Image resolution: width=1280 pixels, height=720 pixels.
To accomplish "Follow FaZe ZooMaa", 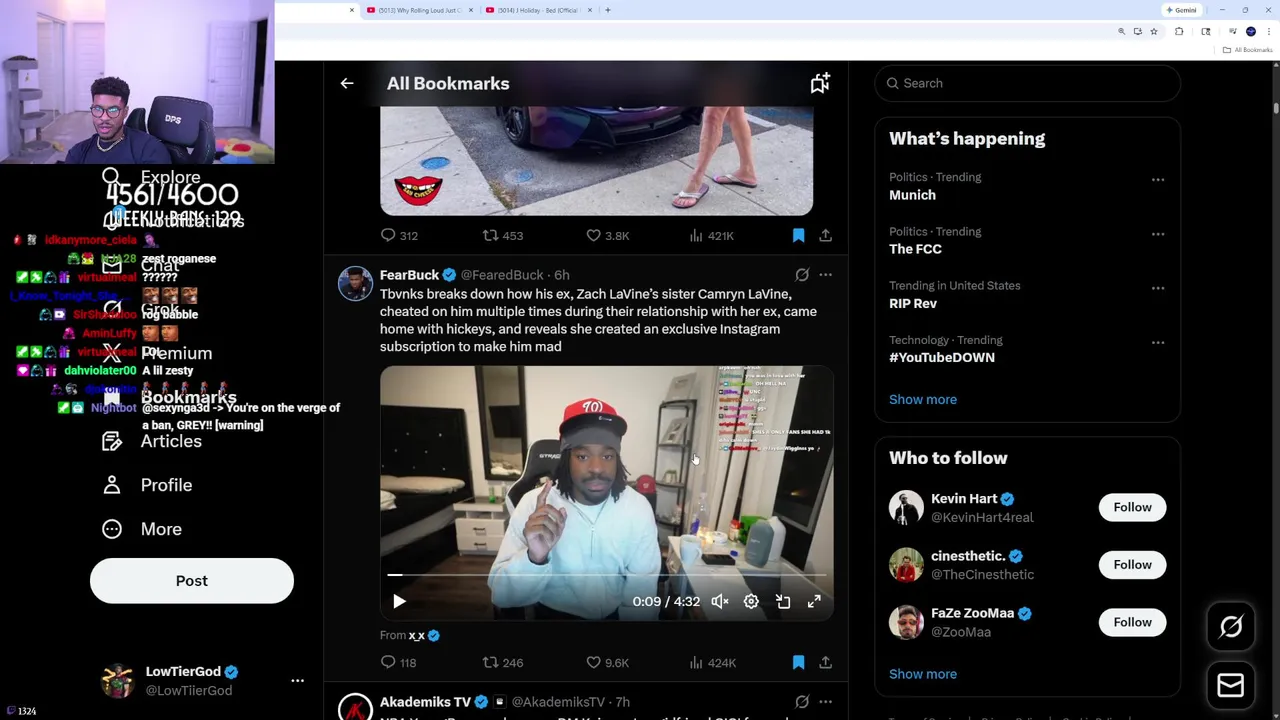I will point(1132,622).
